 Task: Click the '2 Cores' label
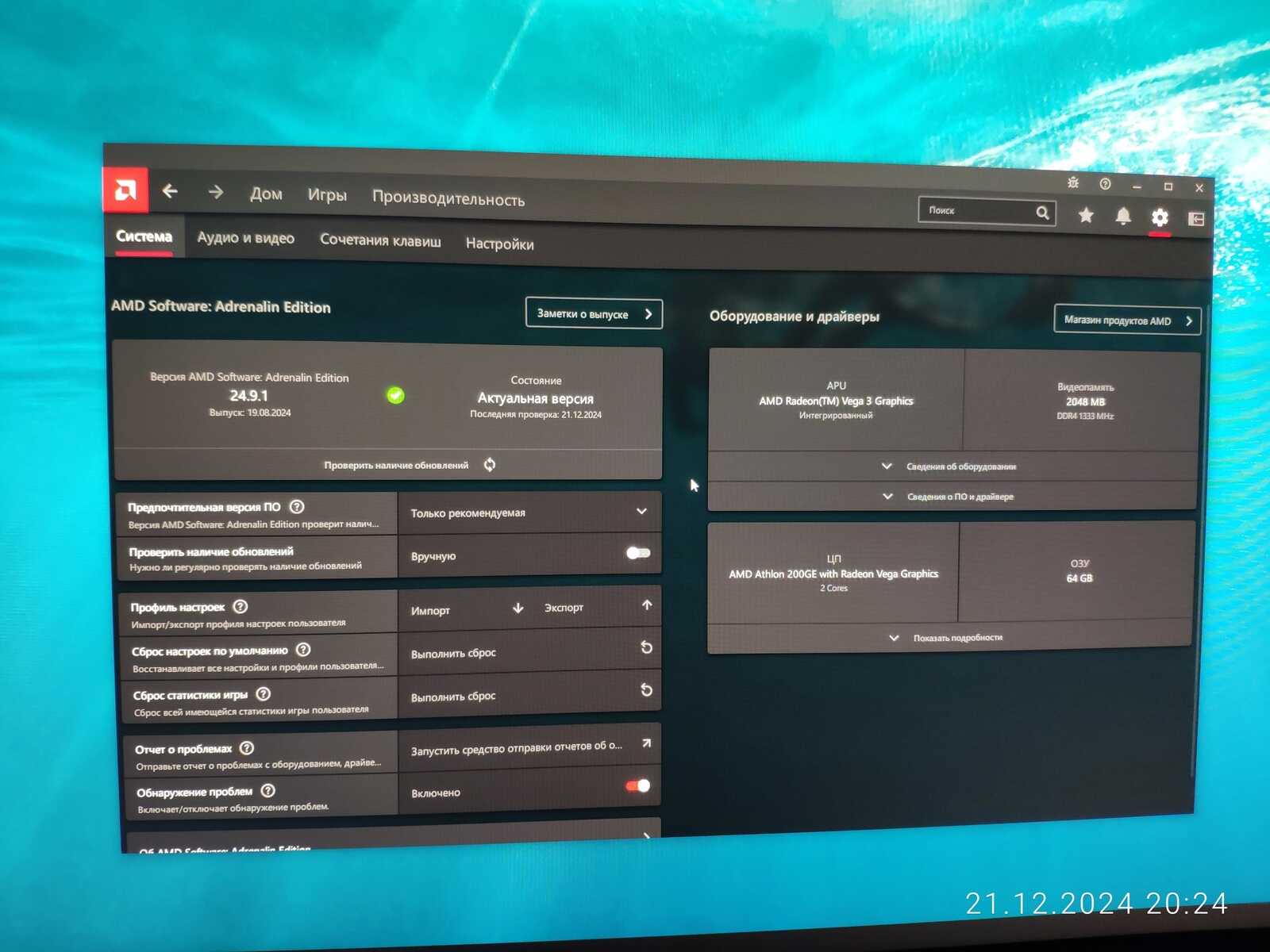click(834, 588)
